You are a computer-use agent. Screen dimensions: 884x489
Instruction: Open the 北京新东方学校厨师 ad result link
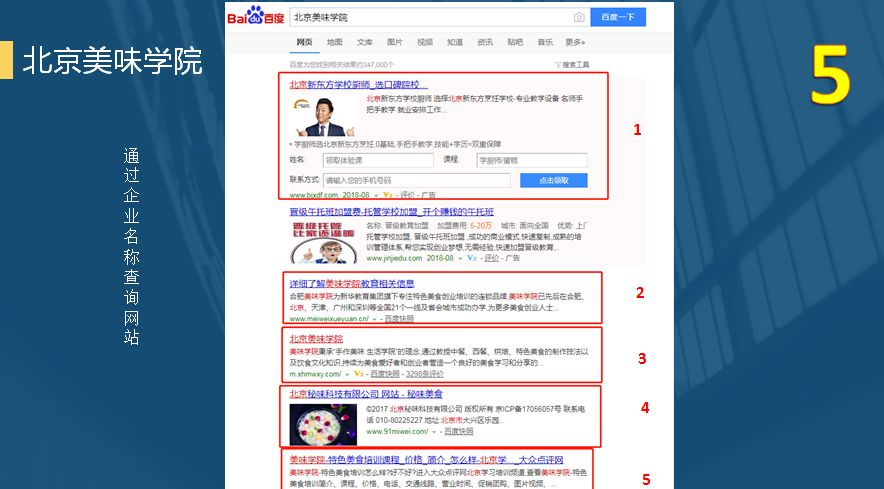(359, 85)
